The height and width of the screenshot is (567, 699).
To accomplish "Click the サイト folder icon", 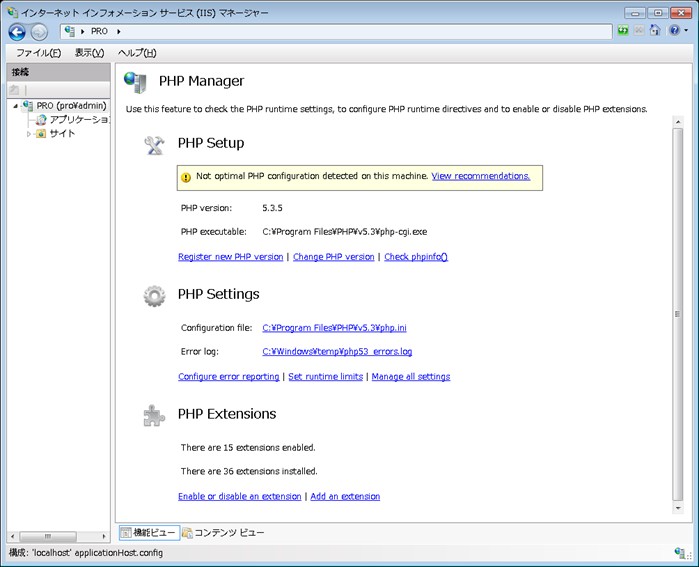I will 41,133.
